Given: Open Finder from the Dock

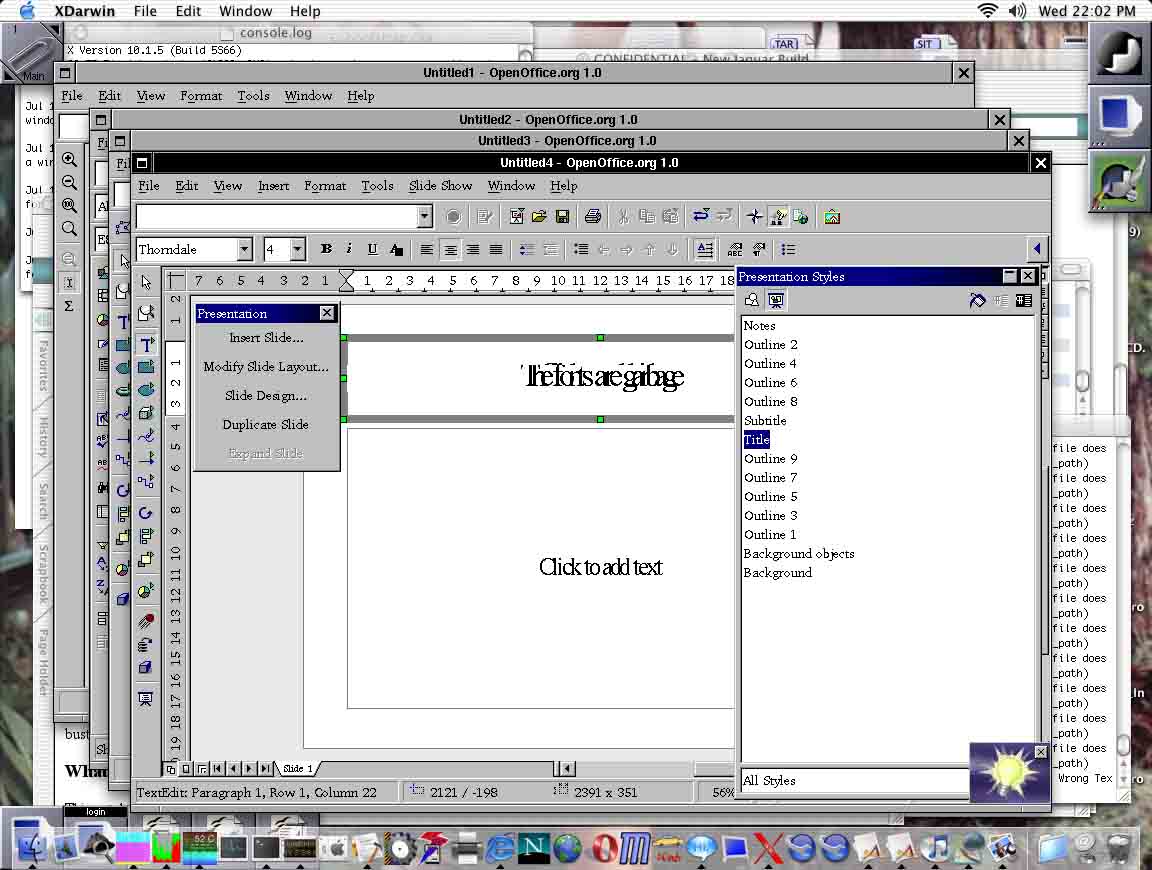Looking at the screenshot, I should [x=30, y=848].
